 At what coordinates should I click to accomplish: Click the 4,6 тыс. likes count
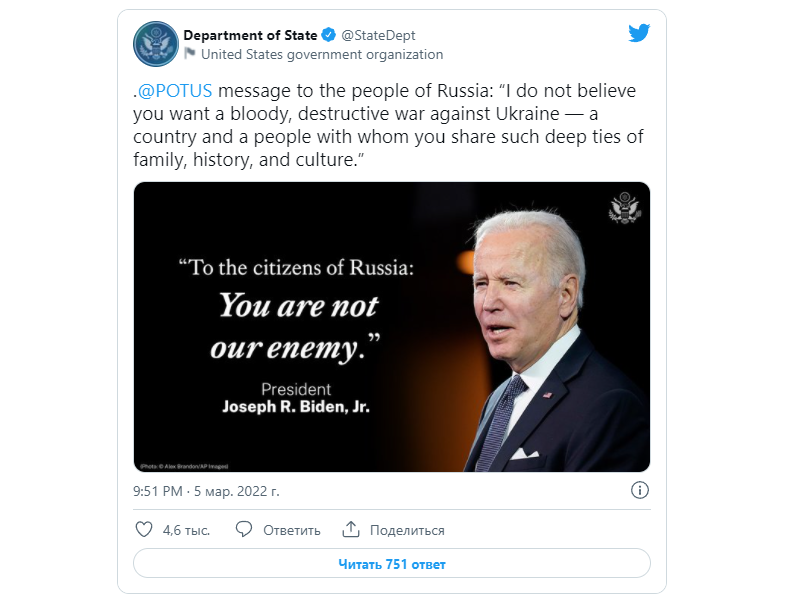(x=186, y=530)
